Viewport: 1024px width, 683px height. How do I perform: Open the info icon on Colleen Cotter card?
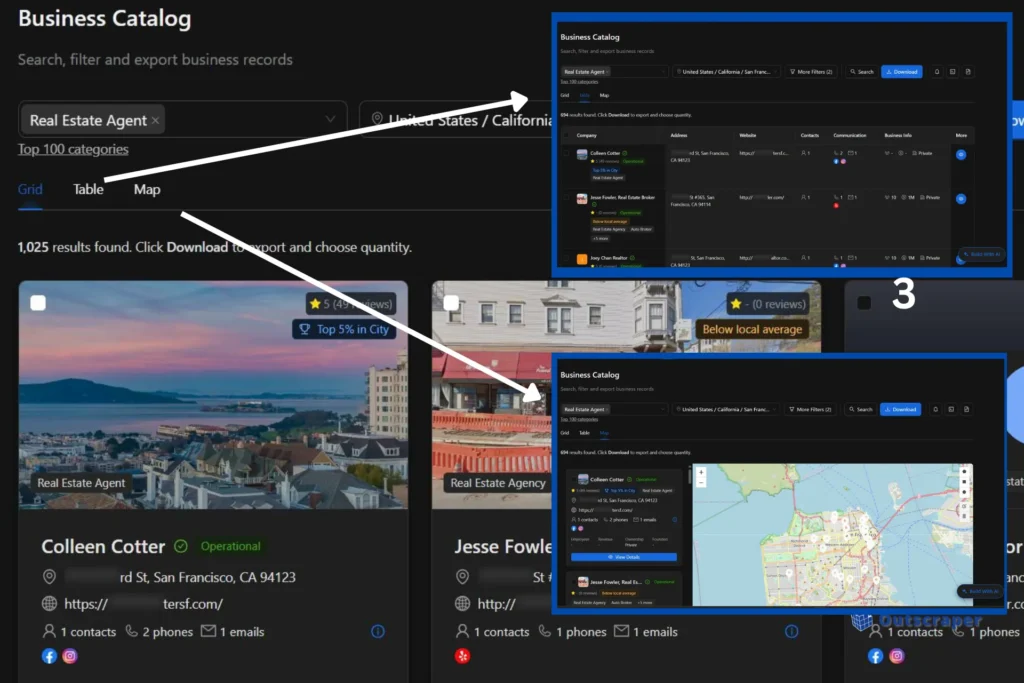377,631
